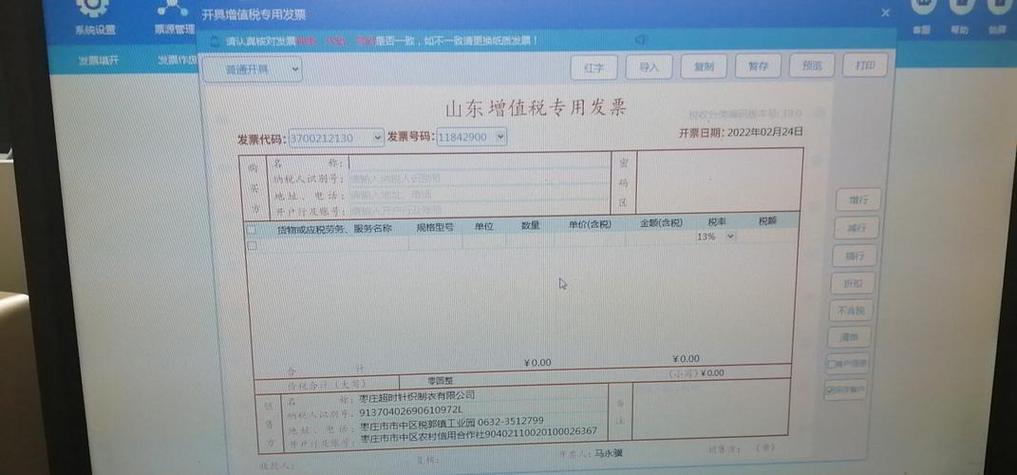
Task: Click the 单价(含税) cell in first row
Action: point(590,241)
